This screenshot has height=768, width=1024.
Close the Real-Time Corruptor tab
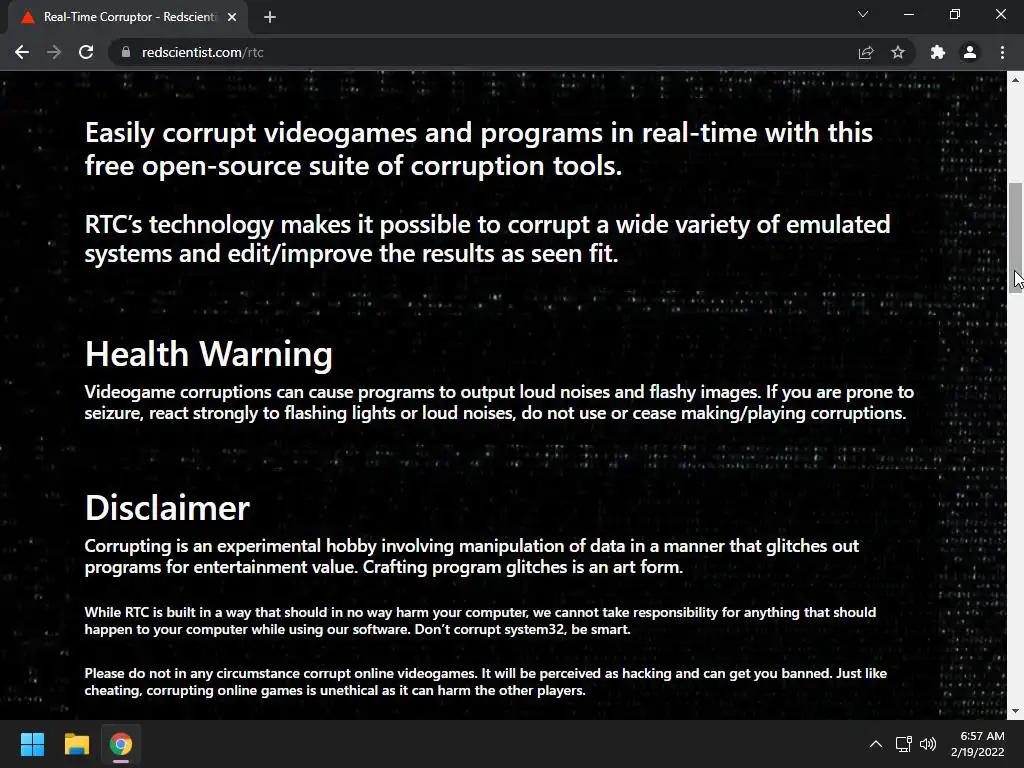tap(232, 17)
